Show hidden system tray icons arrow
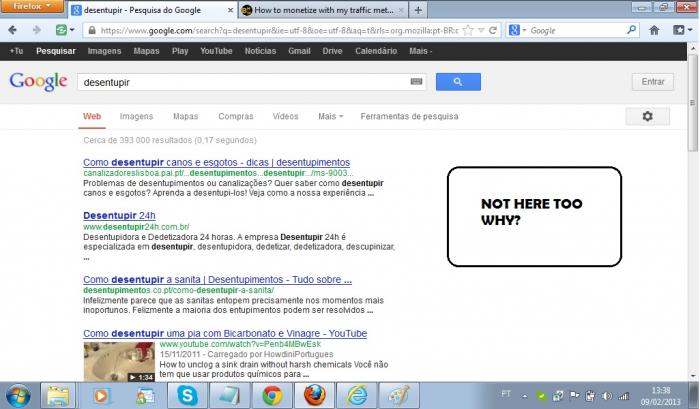 pos(525,396)
